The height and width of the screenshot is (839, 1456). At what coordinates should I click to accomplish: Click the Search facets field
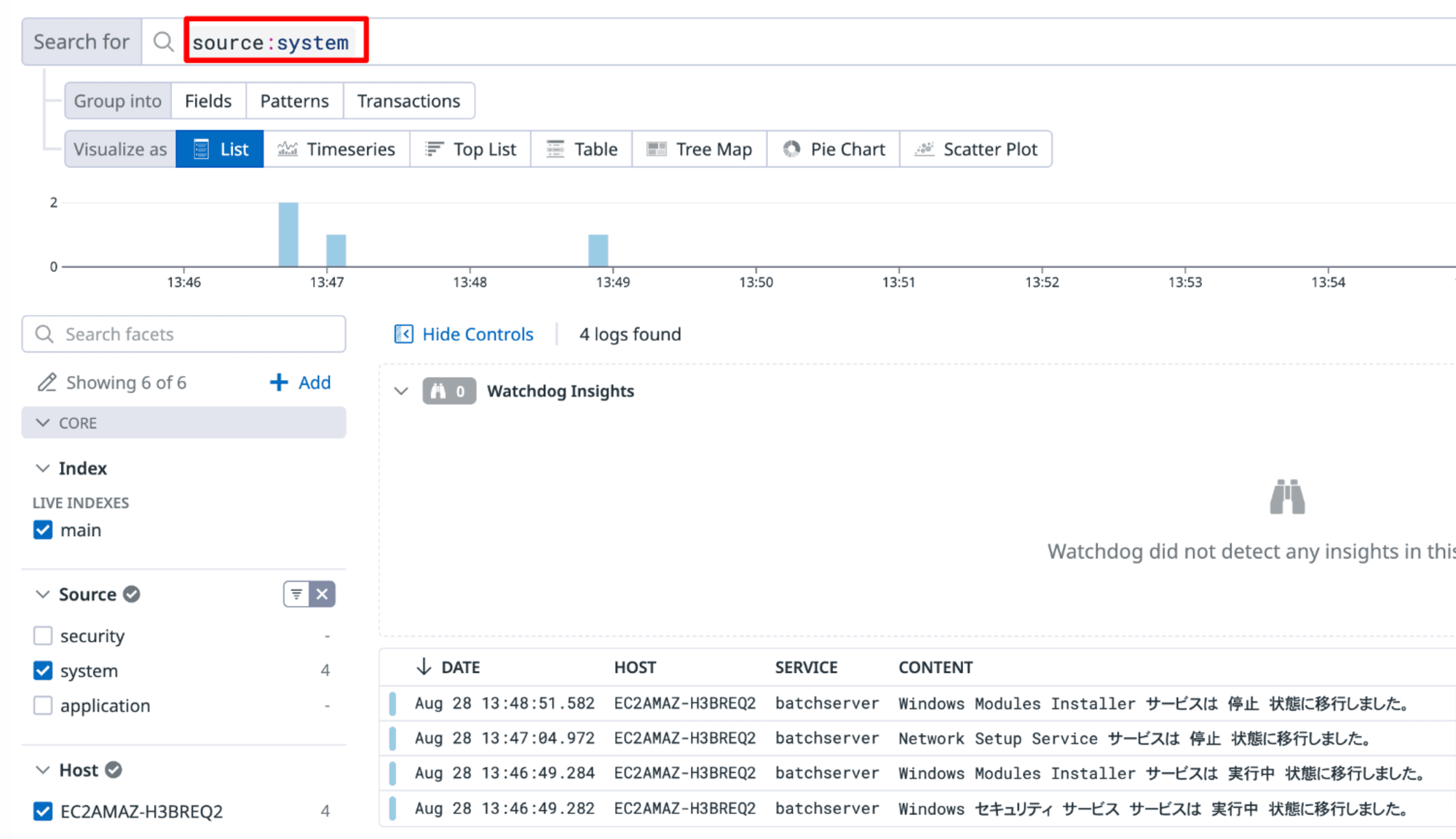183,334
